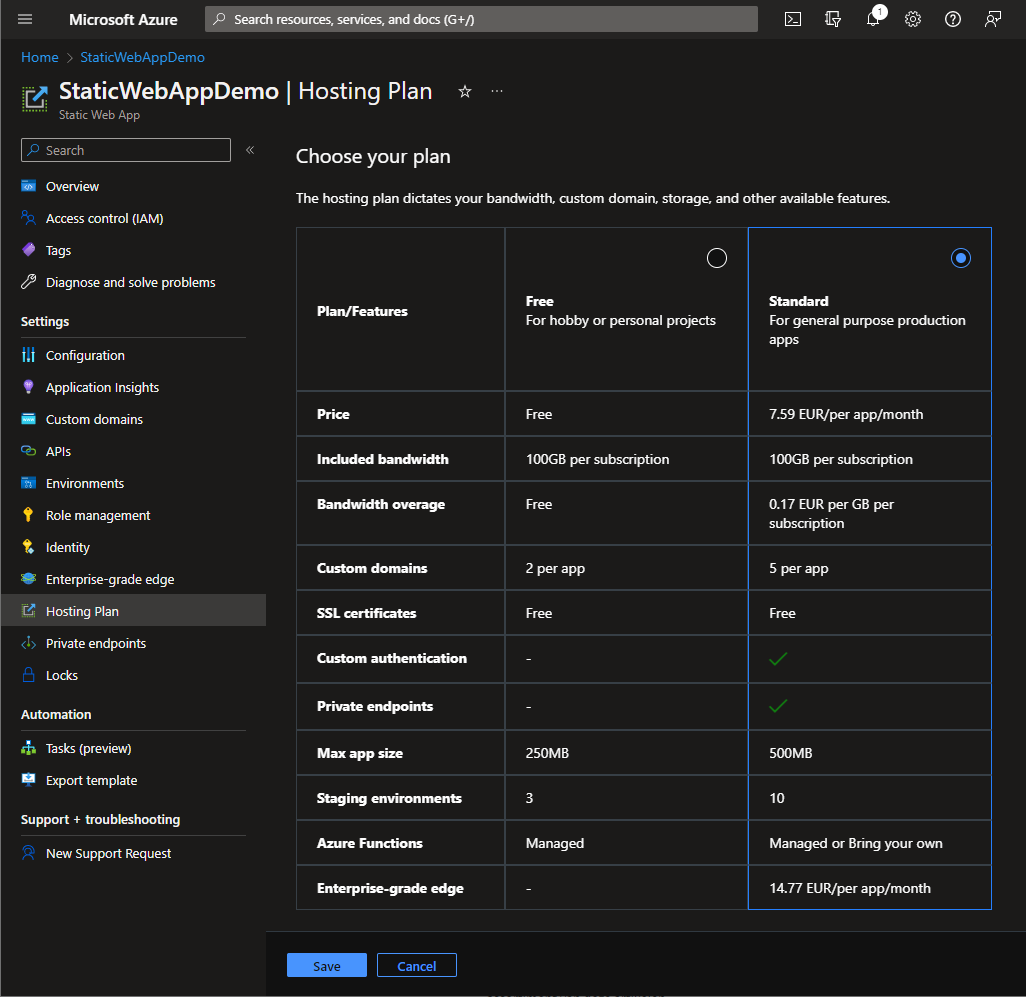
Task: Open the notifications bell
Action: pyautogui.click(x=873, y=19)
